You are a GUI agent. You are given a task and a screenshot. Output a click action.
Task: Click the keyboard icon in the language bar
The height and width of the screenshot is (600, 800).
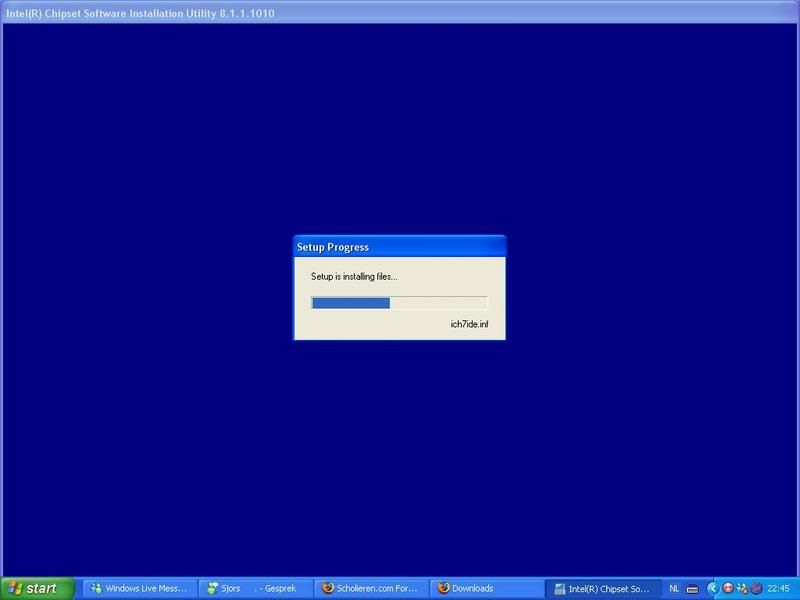point(692,589)
